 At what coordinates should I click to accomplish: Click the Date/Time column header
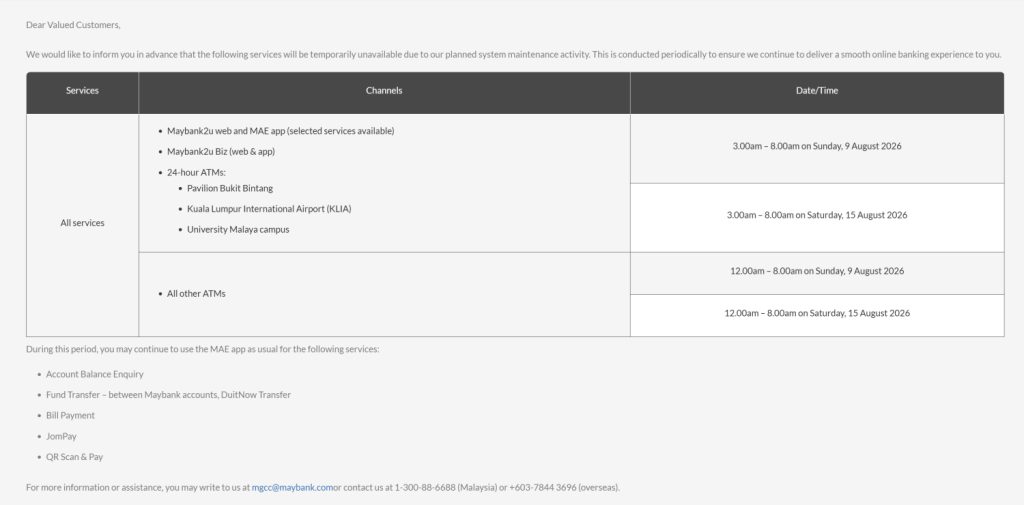[x=817, y=91]
